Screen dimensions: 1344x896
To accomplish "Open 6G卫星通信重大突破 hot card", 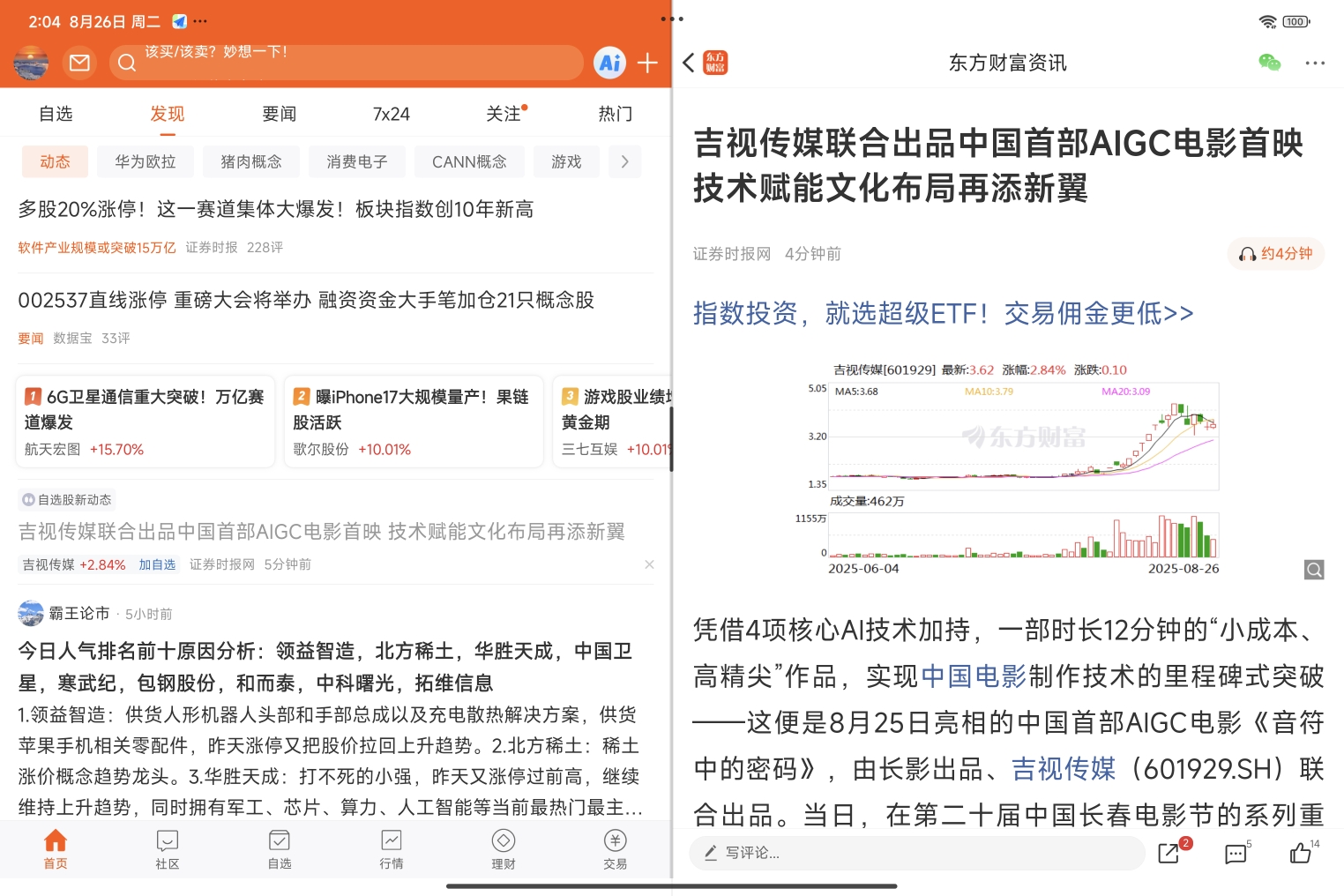I will pyautogui.click(x=146, y=422).
